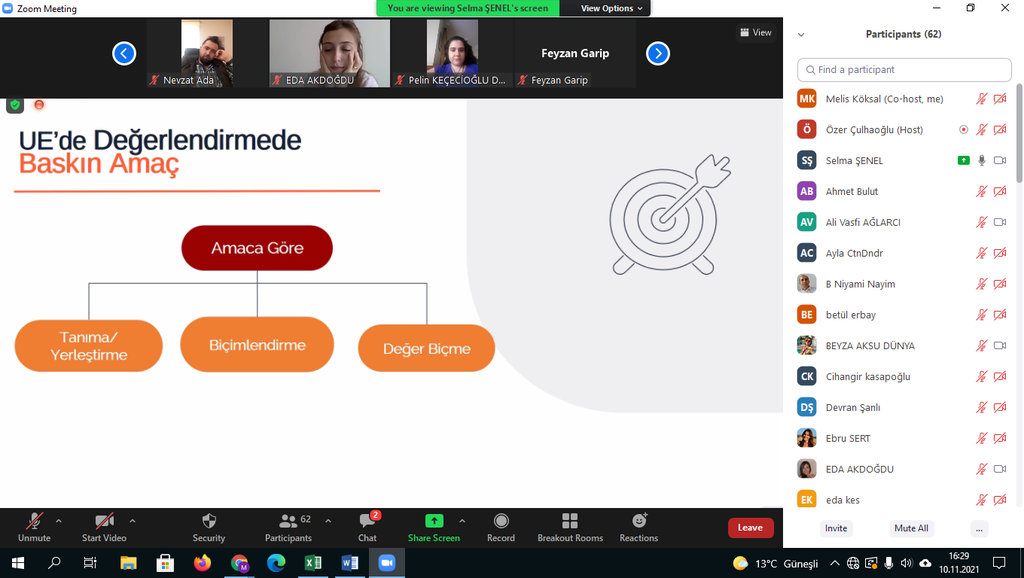The image size is (1024, 578).
Task: Click the green Share Screen icon
Action: coord(434,521)
